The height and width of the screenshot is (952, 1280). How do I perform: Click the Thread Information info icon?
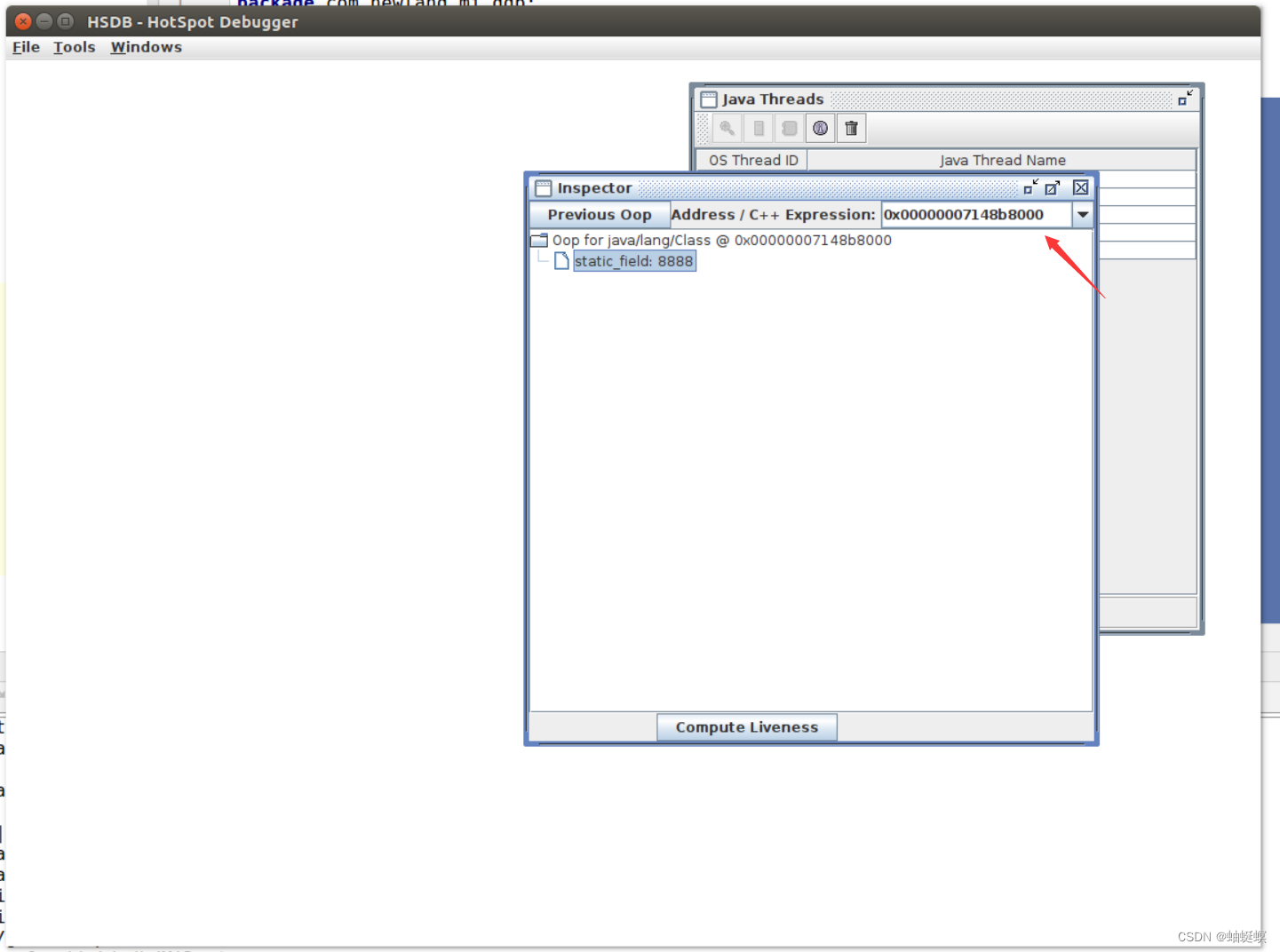click(820, 128)
